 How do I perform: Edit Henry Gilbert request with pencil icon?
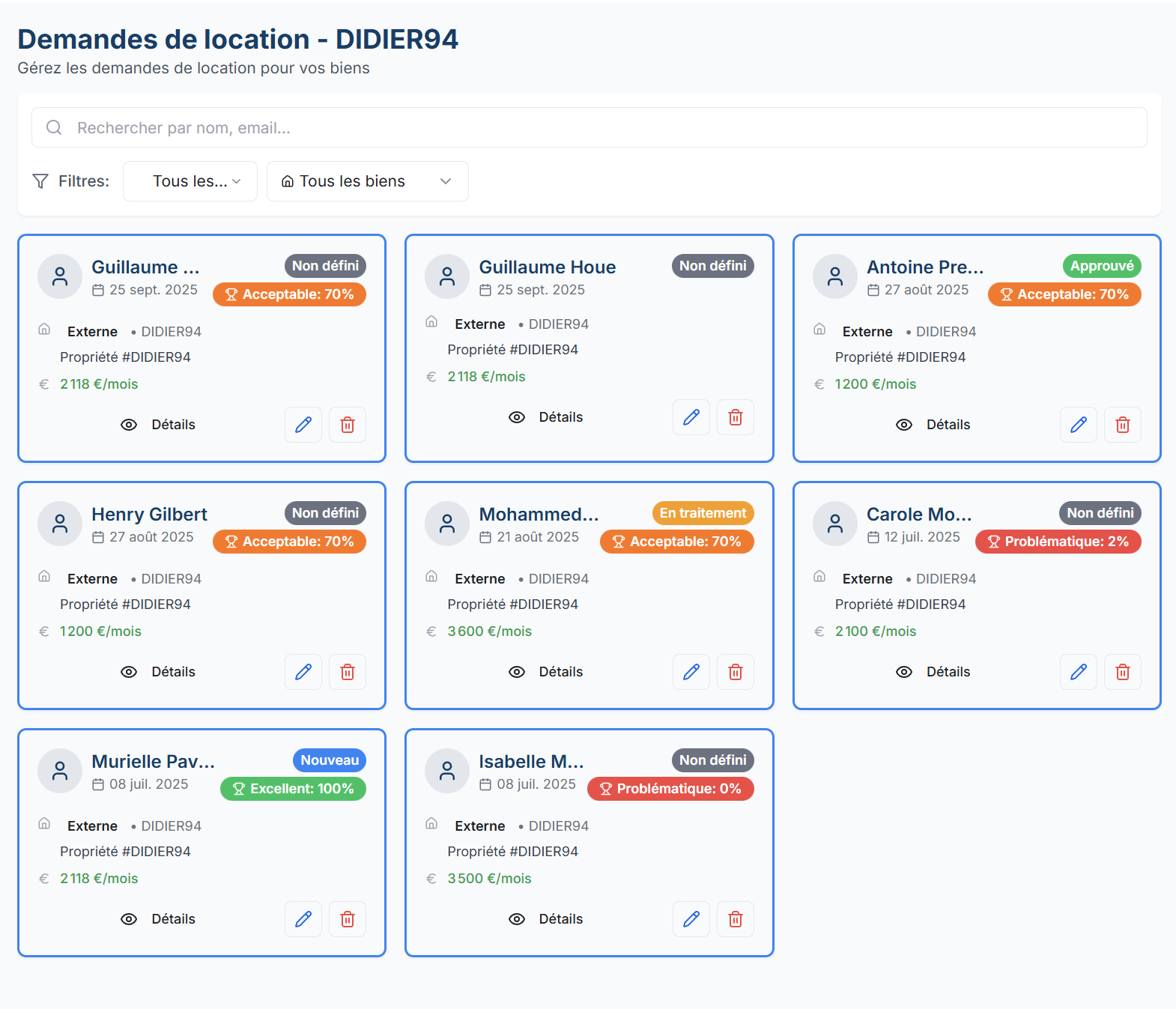point(303,672)
